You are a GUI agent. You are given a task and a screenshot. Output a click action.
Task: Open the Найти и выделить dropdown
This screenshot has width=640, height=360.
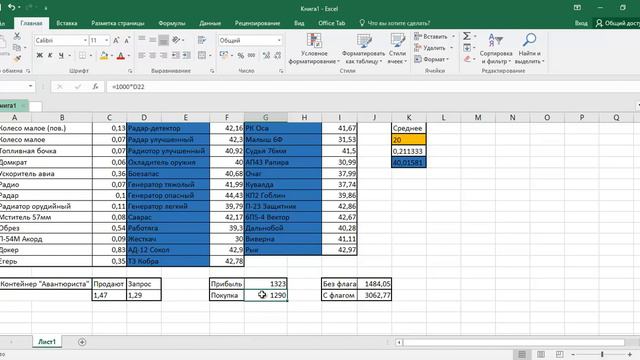529,49
